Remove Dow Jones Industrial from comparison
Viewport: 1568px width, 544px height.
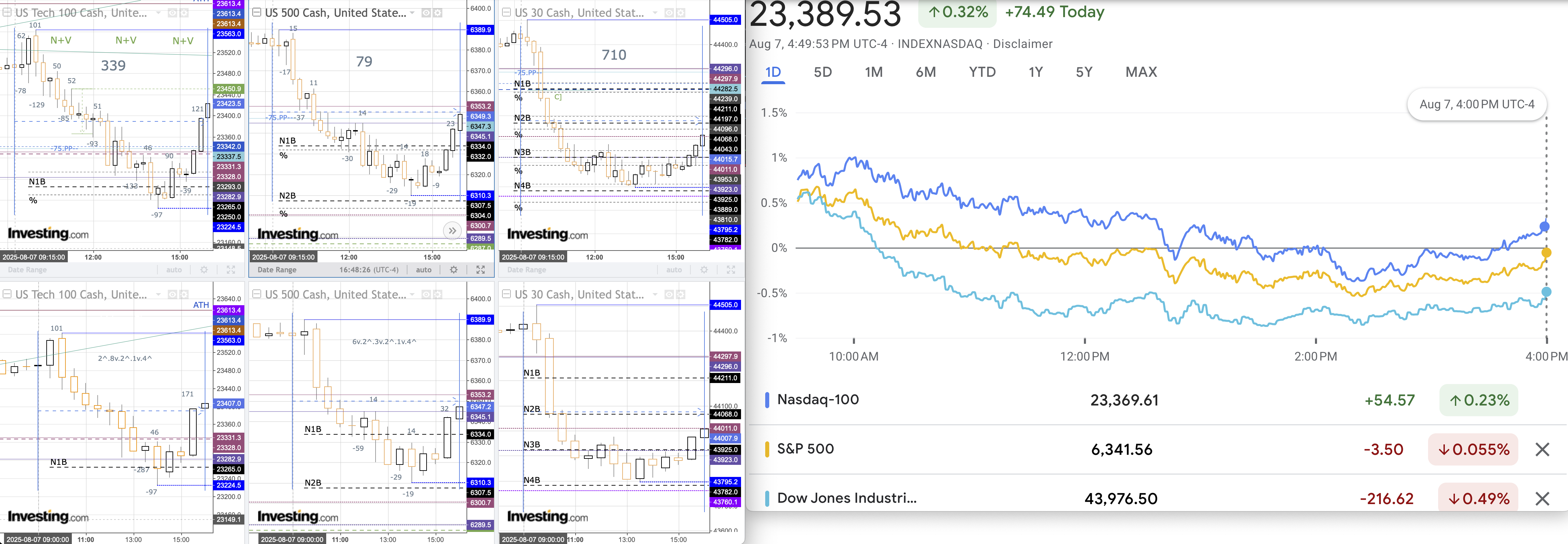tap(1542, 499)
